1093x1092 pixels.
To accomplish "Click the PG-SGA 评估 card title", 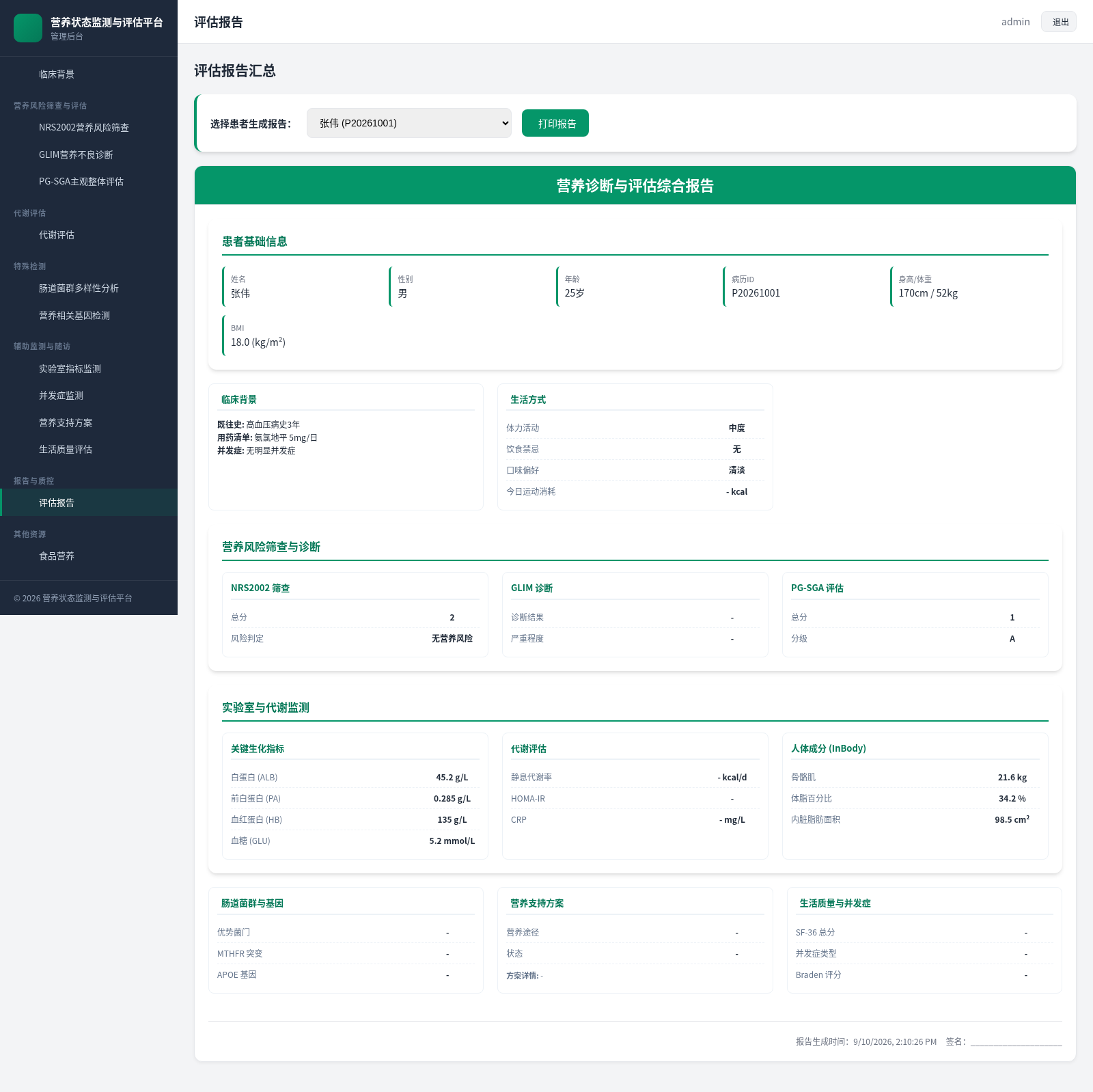I will pos(817,588).
